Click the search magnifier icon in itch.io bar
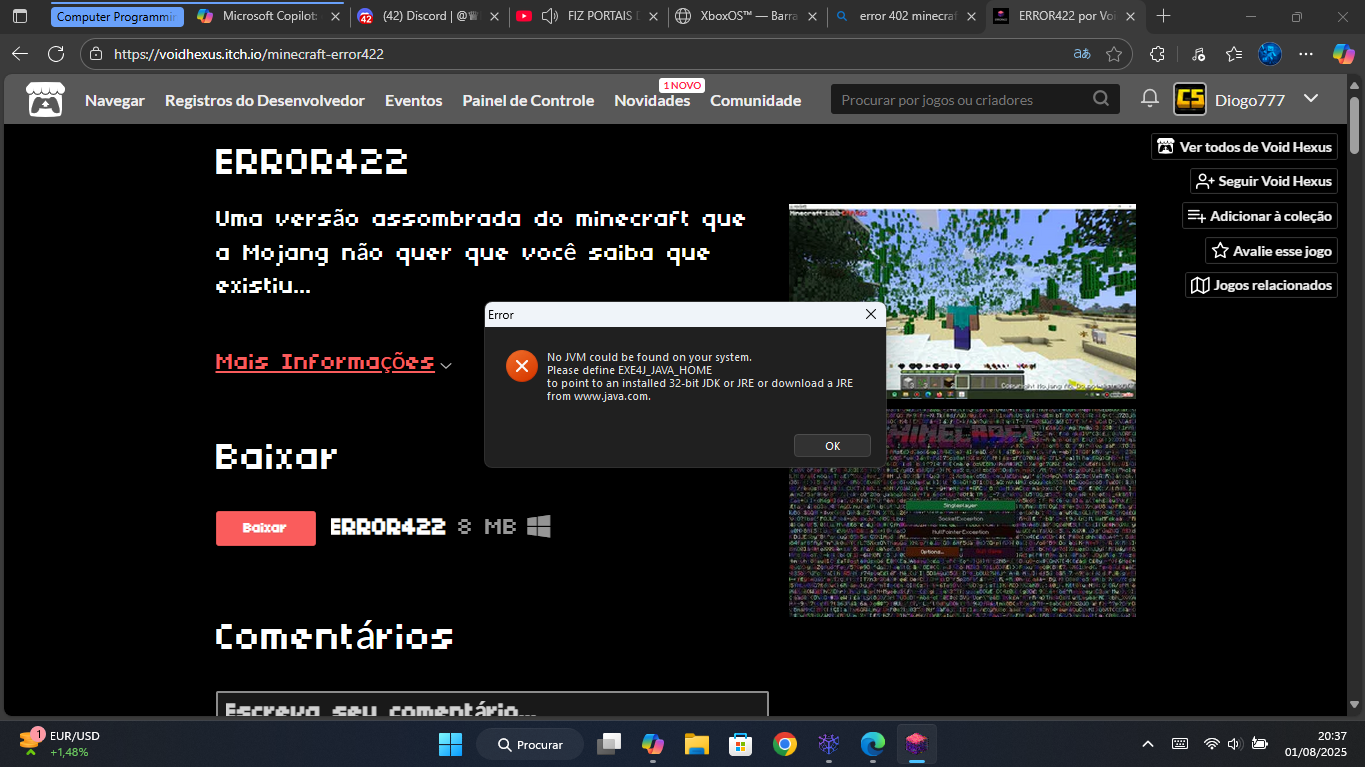 pyautogui.click(x=1101, y=99)
